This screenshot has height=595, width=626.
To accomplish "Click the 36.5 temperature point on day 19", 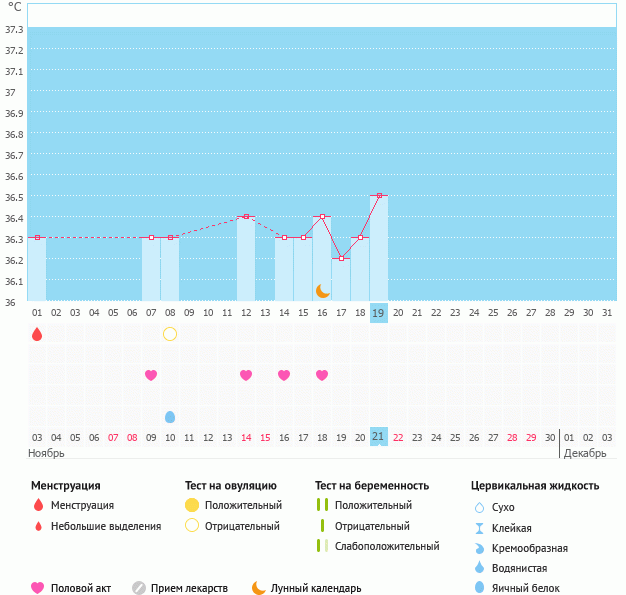I will [379, 196].
